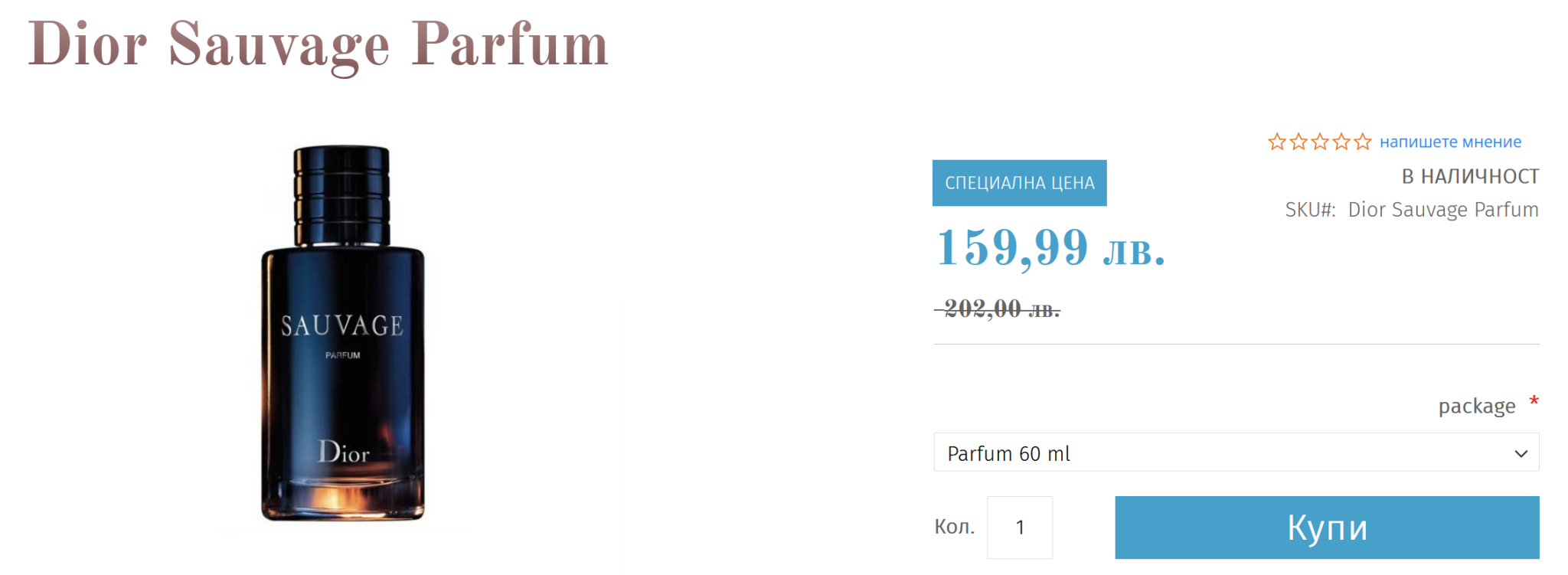This screenshot has height=575, width=1568.
Task: Click the SKU value Dior Sauvage Parfum
Action: click(1442, 210)
